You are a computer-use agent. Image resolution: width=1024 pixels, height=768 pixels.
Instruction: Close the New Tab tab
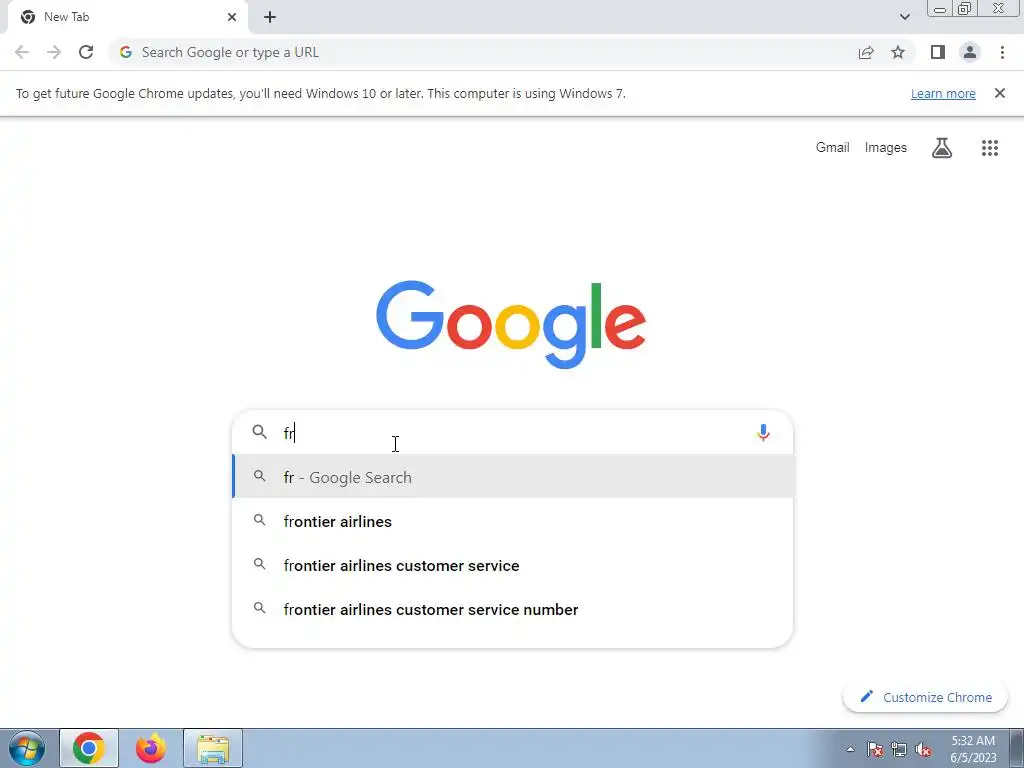tap(232, 17)
